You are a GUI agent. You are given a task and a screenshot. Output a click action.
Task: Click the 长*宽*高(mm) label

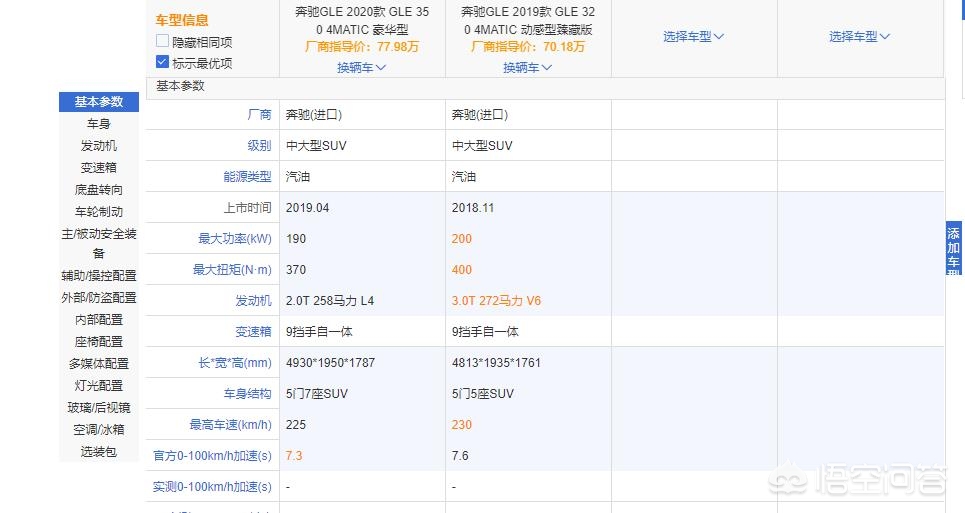[234, 363]
